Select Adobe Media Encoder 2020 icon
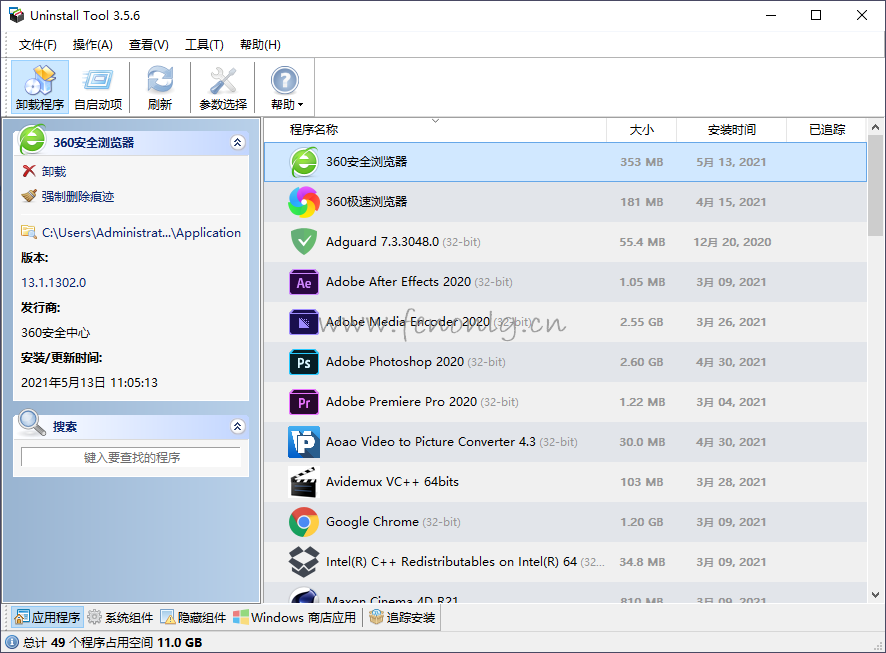886x653 pixels. (304, 322)
